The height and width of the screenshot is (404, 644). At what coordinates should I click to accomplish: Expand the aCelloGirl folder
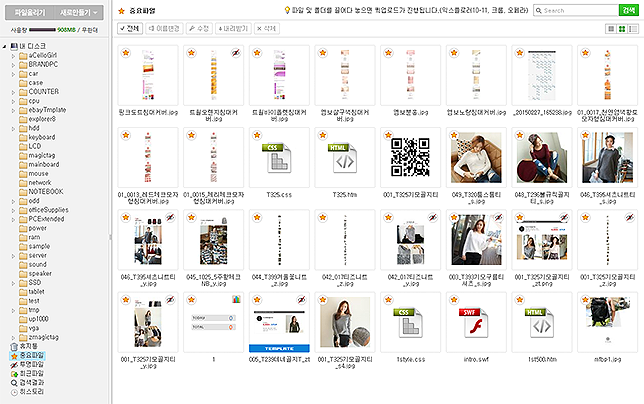tap(13, 55)
